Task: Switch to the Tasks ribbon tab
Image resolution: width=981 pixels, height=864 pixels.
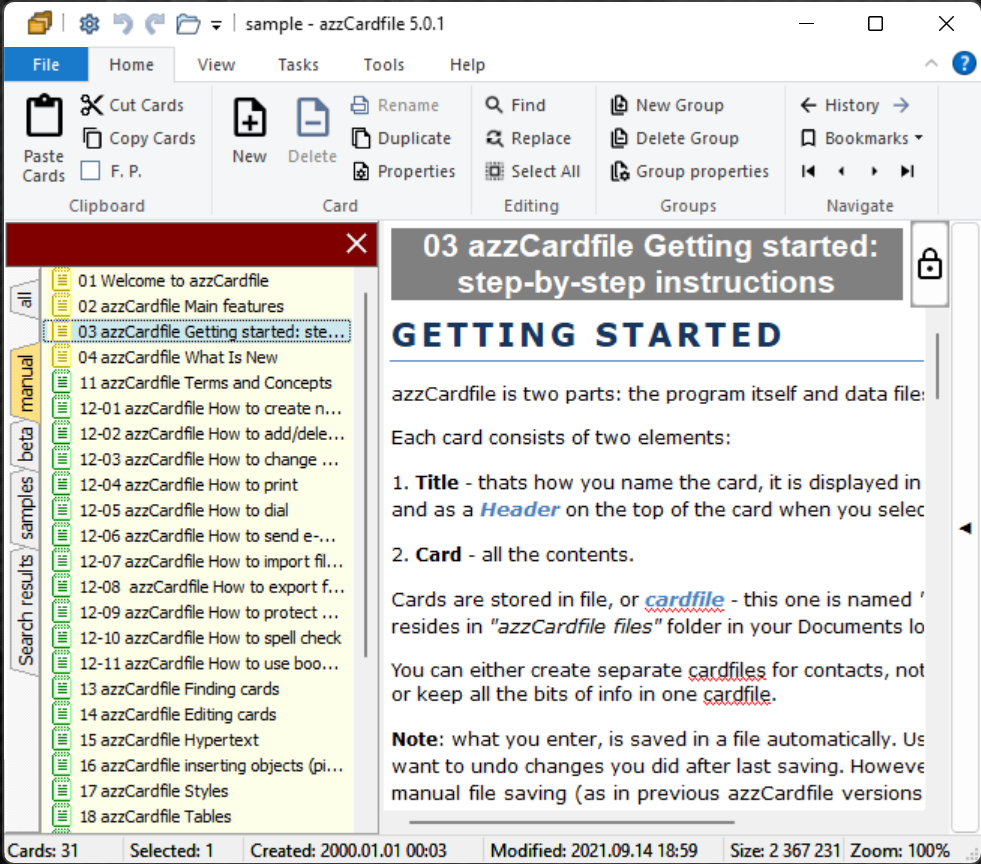Action: [298, 64]
